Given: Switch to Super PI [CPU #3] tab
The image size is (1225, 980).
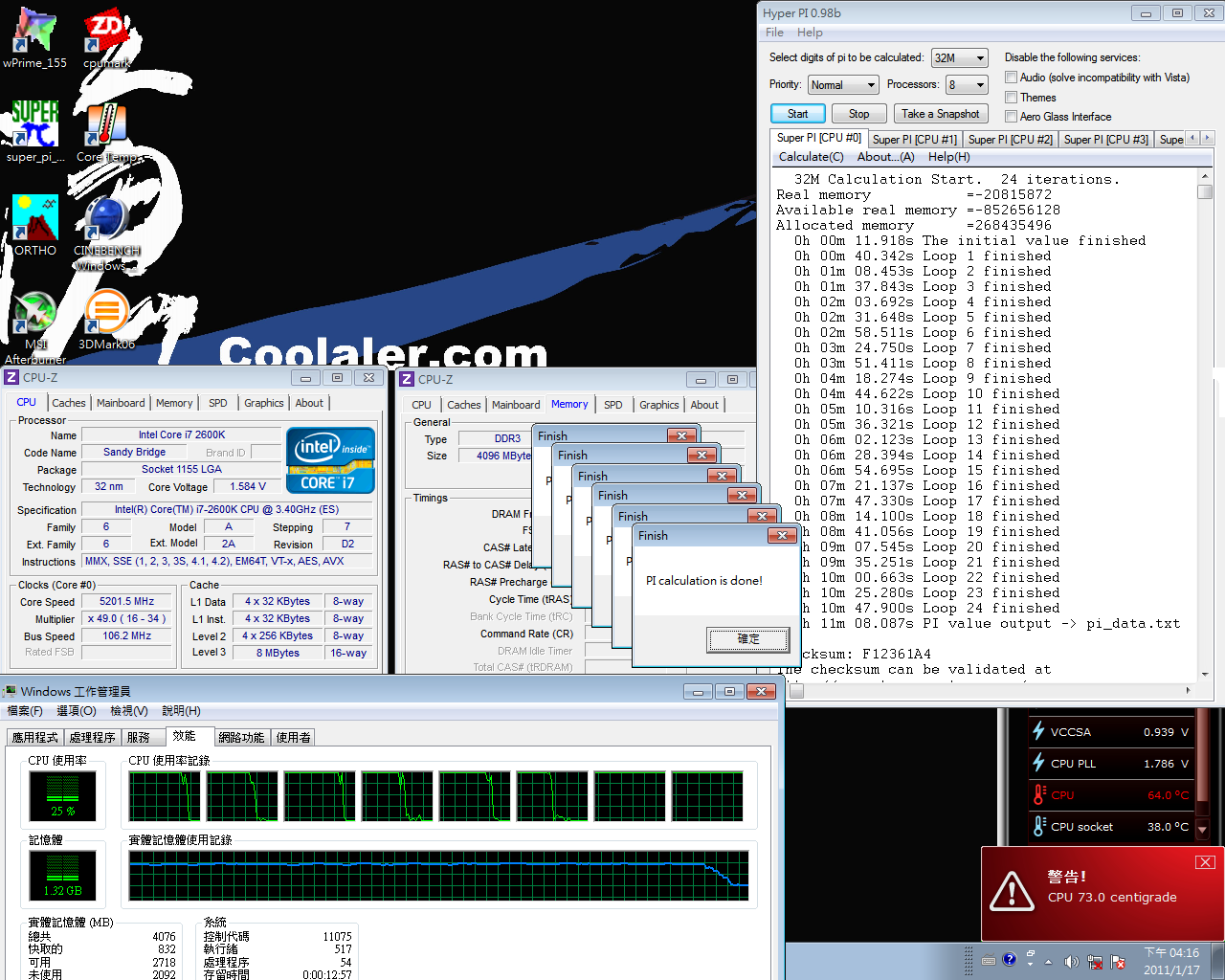Looking at the screenshot, I should click(x=1106, y=140).
